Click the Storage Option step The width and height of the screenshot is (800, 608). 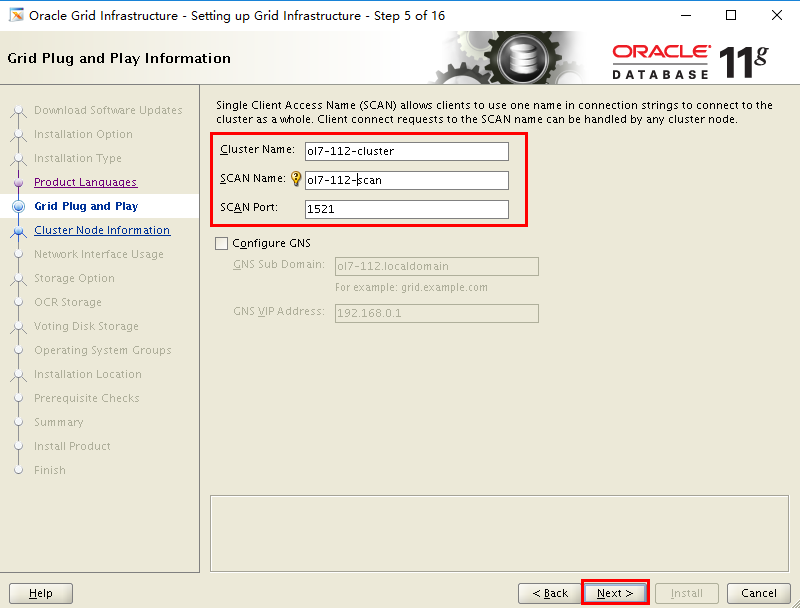click(x=74, y=278)
